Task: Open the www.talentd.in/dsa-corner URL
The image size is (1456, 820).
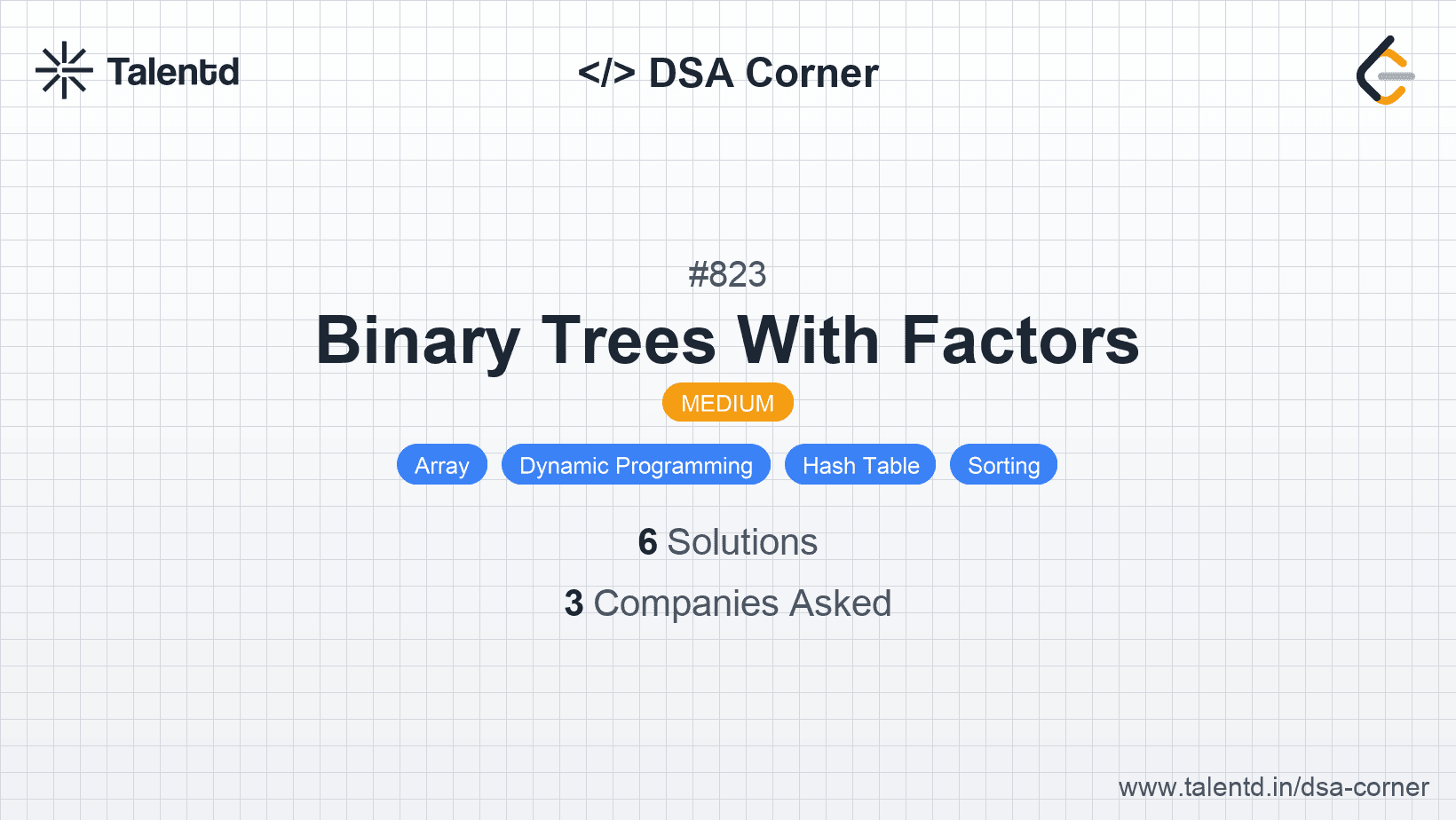Action: (x=1273, y=787)
